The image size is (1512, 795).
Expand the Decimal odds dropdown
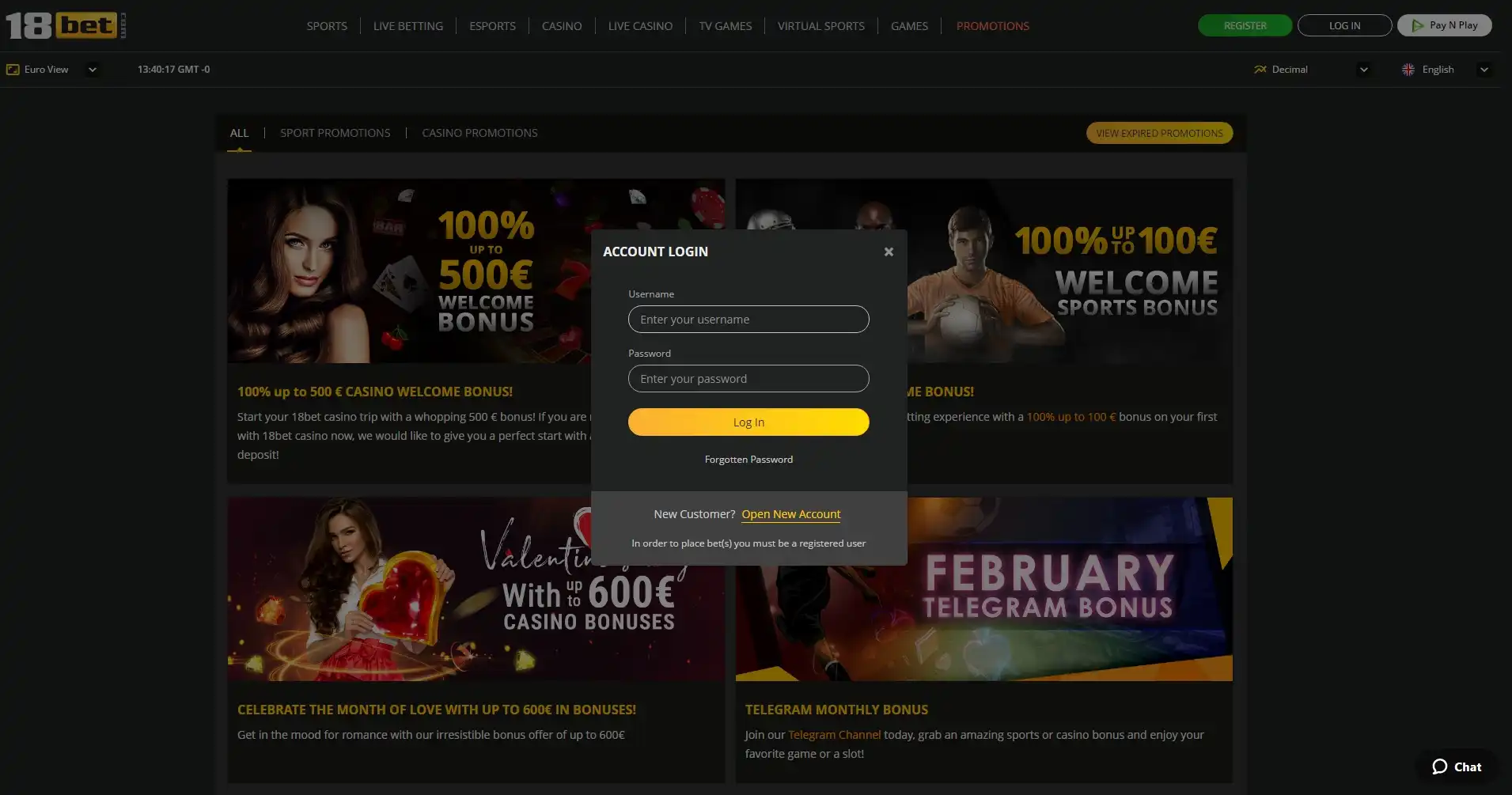pyautogui.click(x=1363, y=70)
